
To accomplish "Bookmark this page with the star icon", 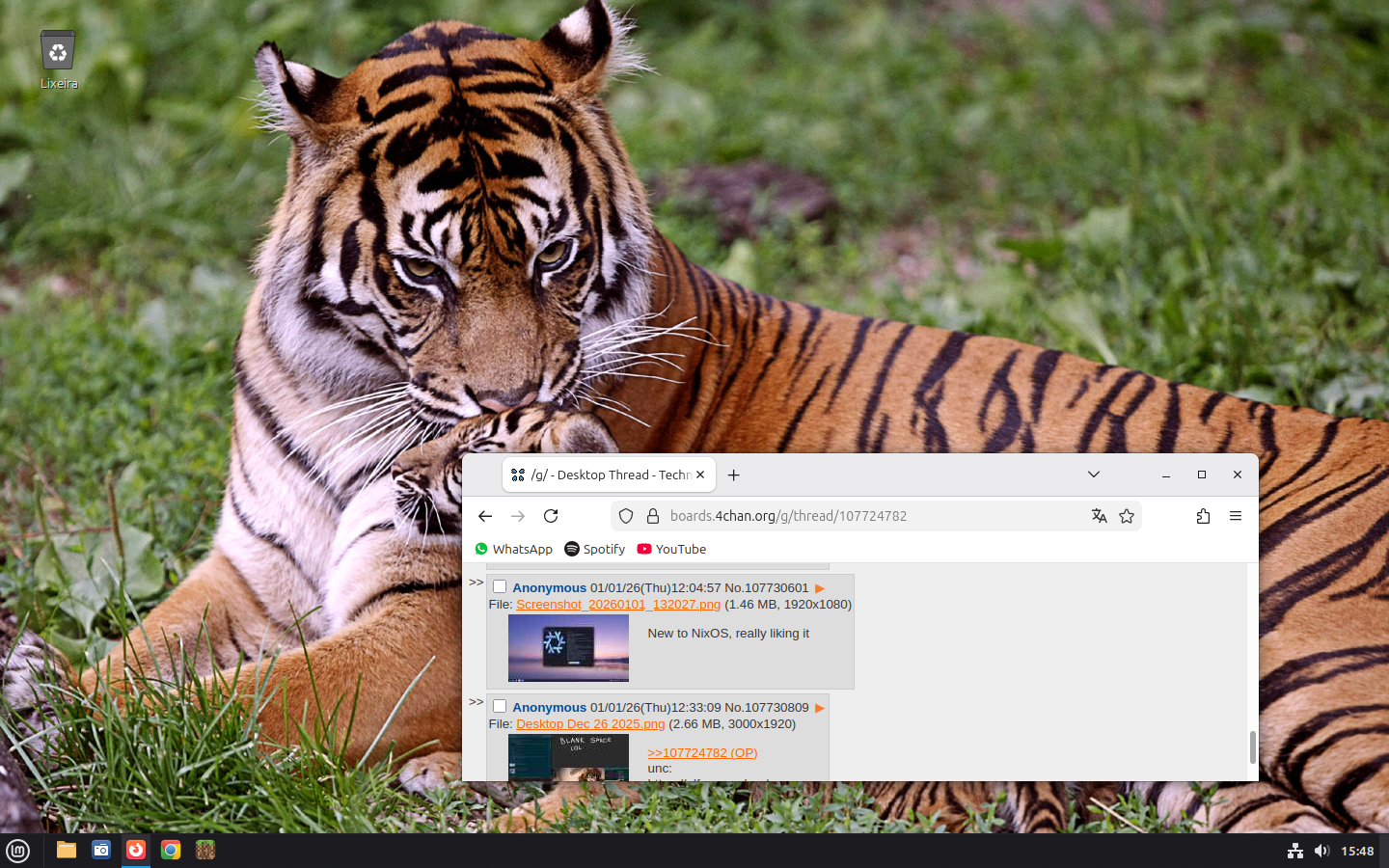I will 1127,516.
